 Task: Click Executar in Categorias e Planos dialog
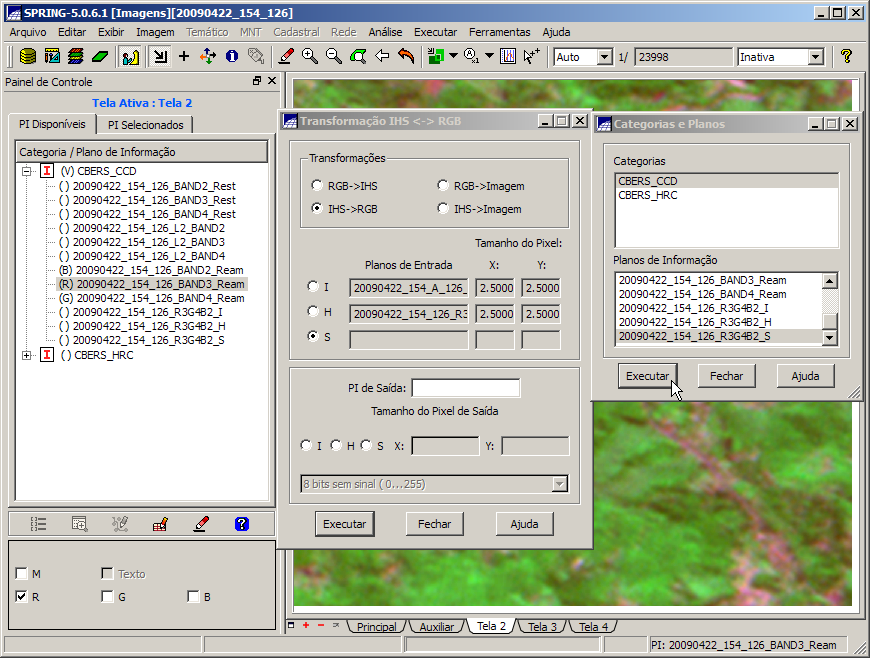[647, 376]
